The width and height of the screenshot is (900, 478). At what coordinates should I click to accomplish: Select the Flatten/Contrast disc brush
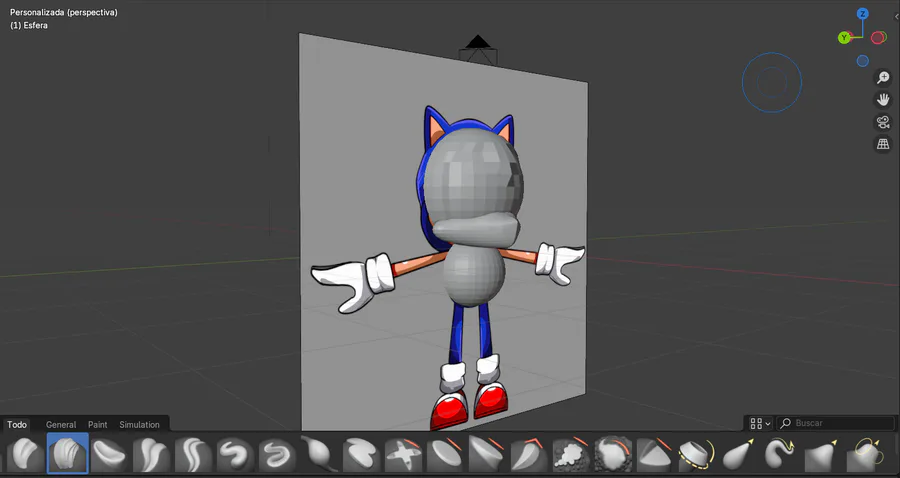click(x=445, y=453)
